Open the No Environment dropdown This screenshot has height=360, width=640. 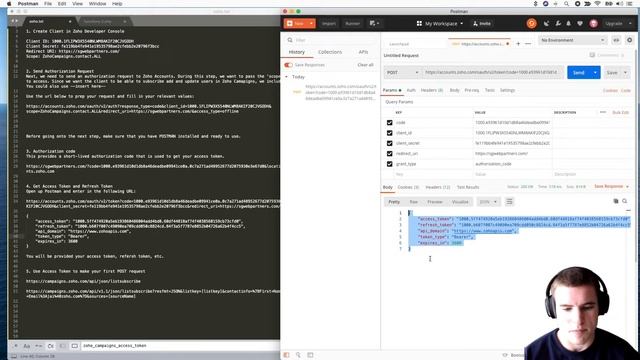coord(572,40)
